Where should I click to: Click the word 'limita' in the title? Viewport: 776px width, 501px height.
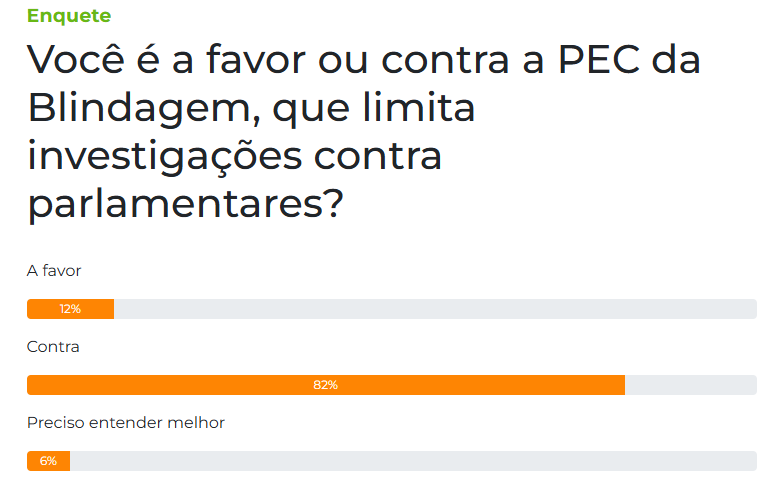tap(419, 106)
